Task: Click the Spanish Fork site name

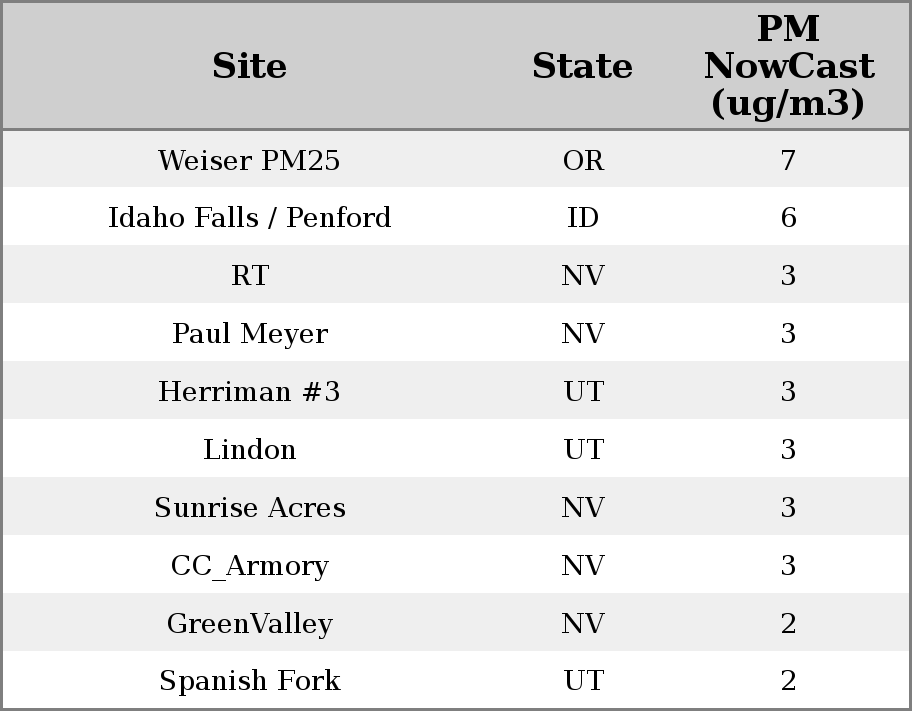Action: click(x=249, y=681)
